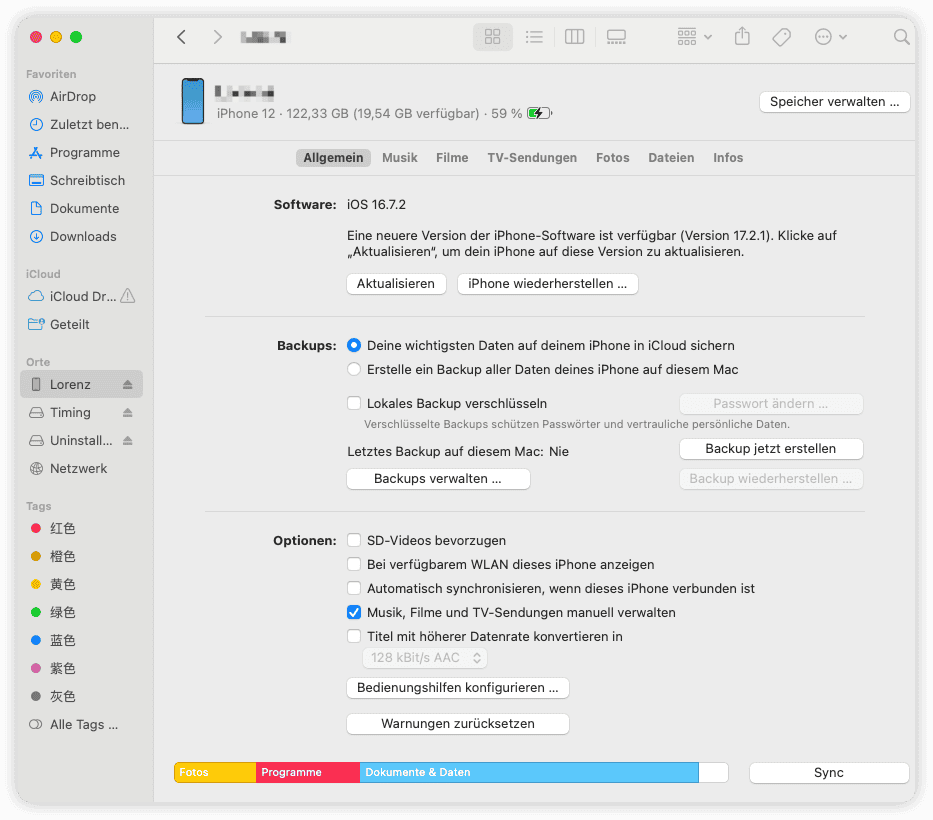Enable show iPhone on WLAN checkbox
This screenshot has width=933, height=820.
click(354, 564)
